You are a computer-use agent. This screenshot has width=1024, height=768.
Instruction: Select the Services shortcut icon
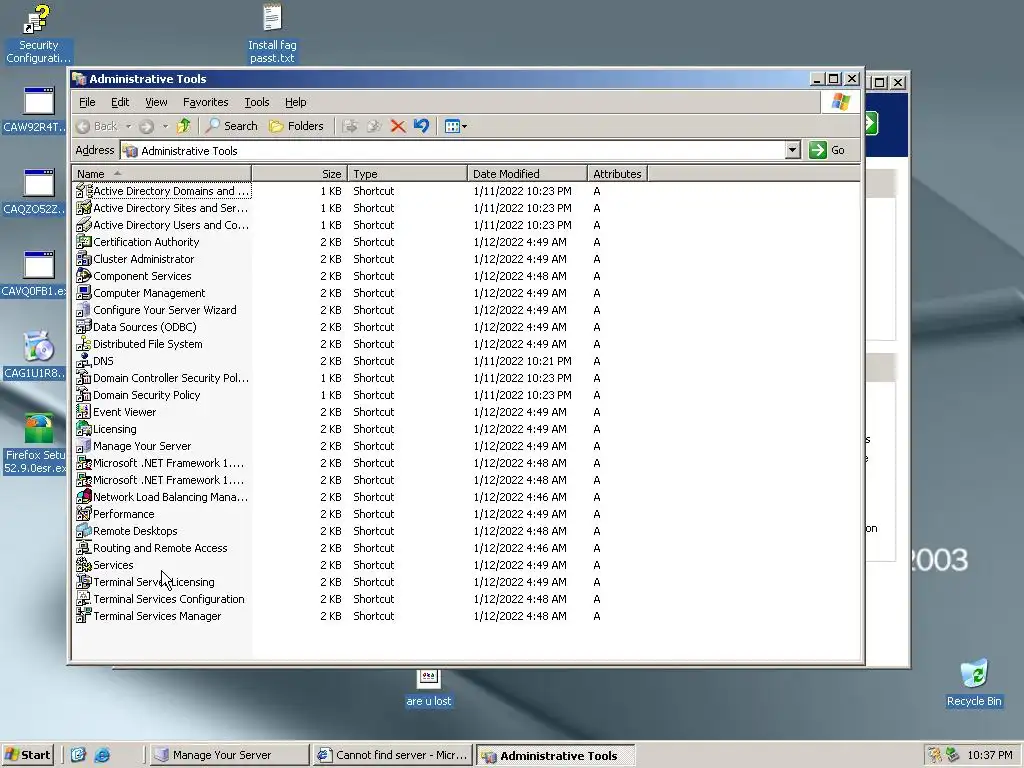click(x=84, y=564)
